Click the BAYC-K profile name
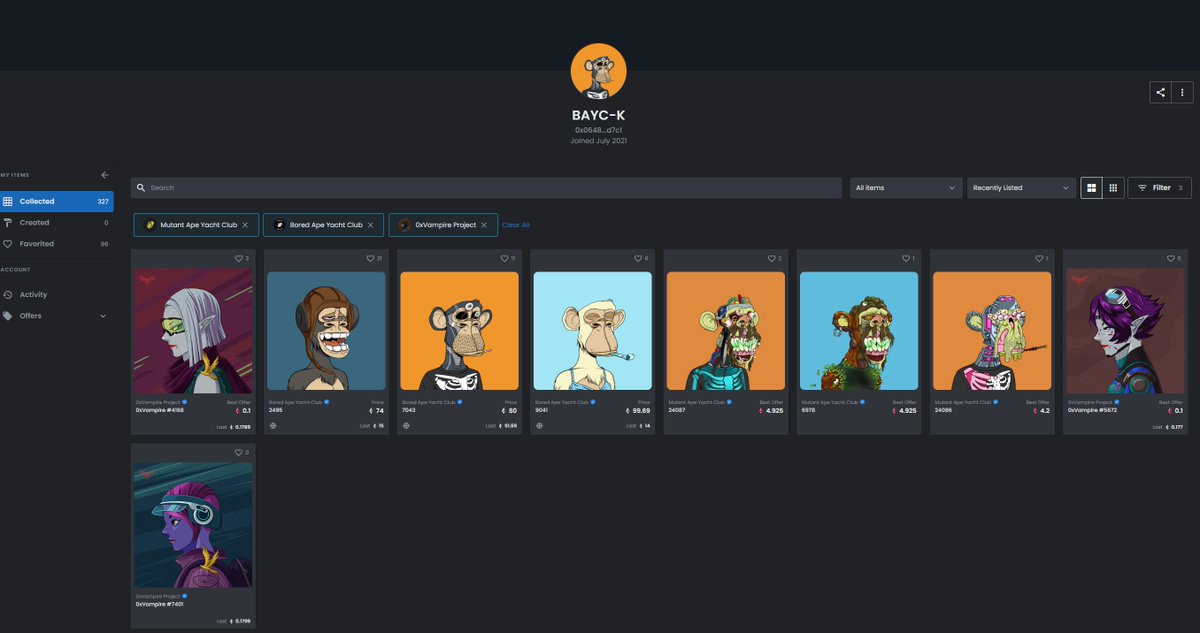 (598, 115)
